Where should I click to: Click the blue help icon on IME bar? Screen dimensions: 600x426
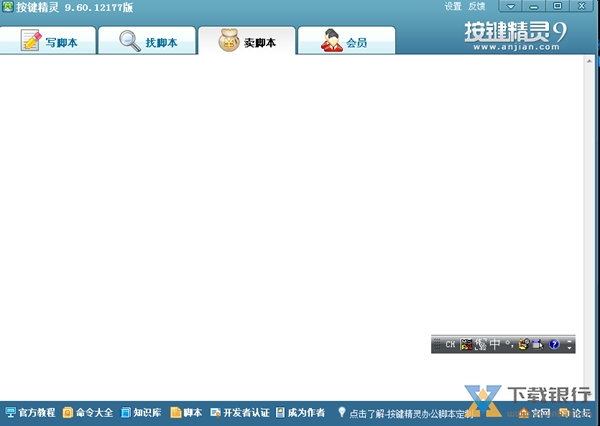click(x=554, y=344)
